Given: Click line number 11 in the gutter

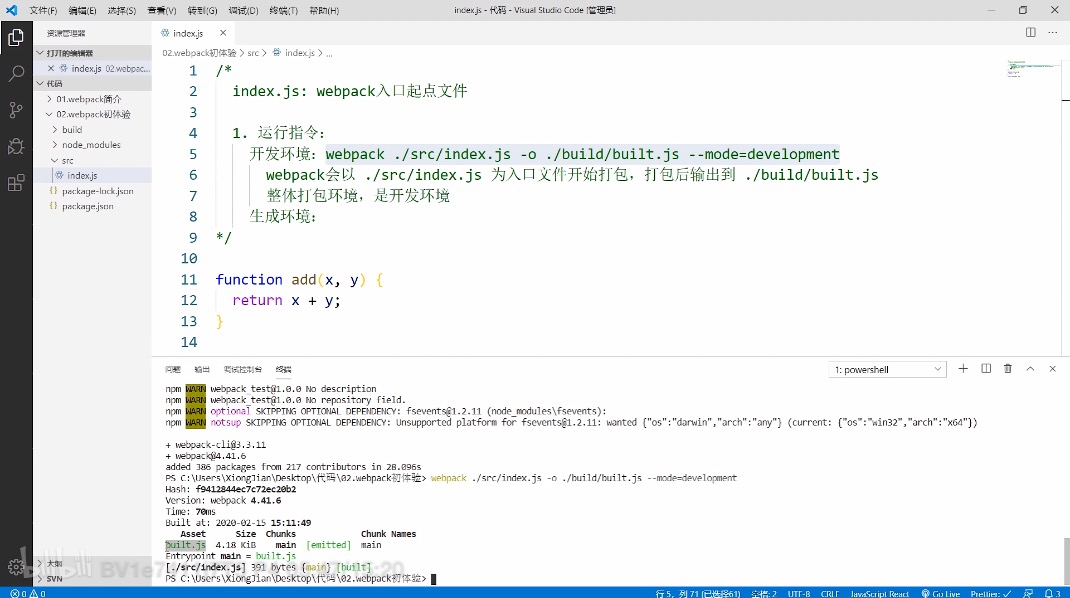Looking at the screenshot, I should [188, 279].
